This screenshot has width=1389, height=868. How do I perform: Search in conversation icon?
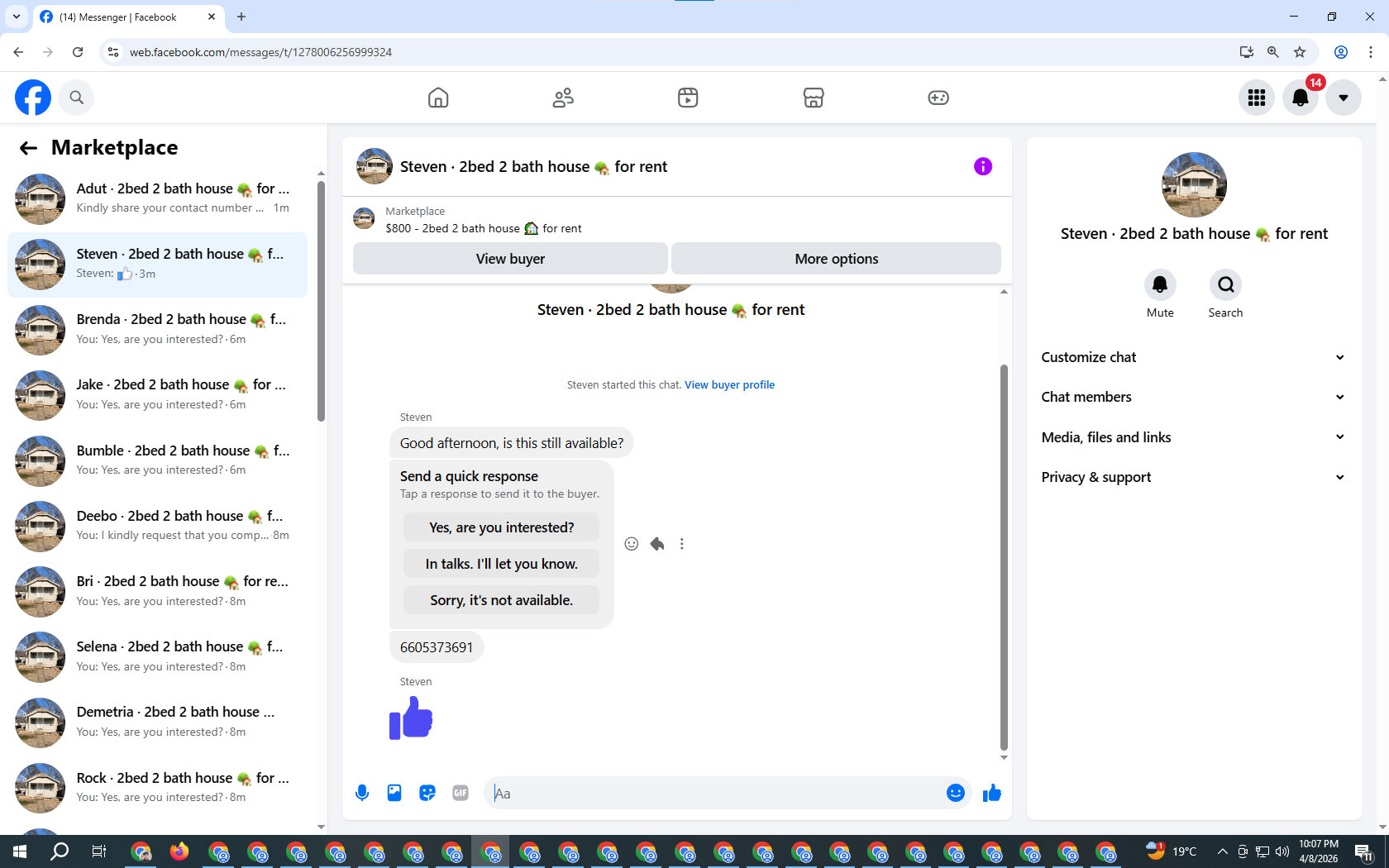point(1225,285)
